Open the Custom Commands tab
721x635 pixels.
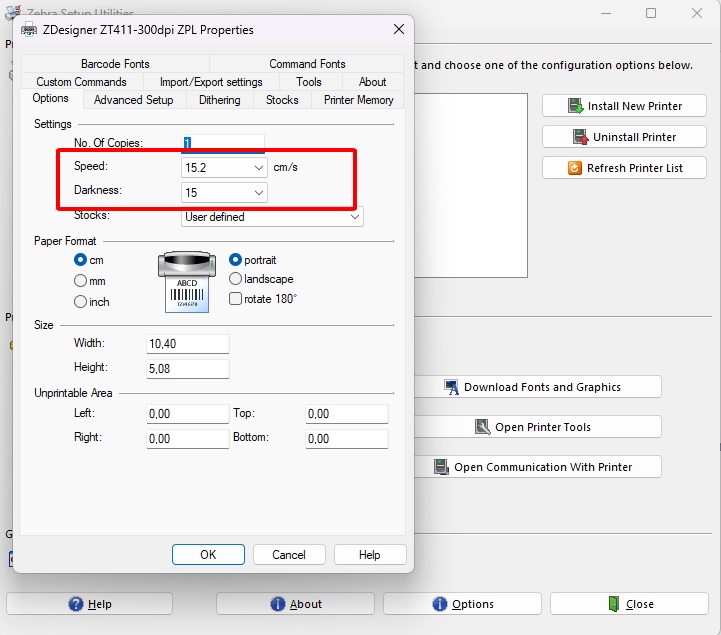point(82,82)
